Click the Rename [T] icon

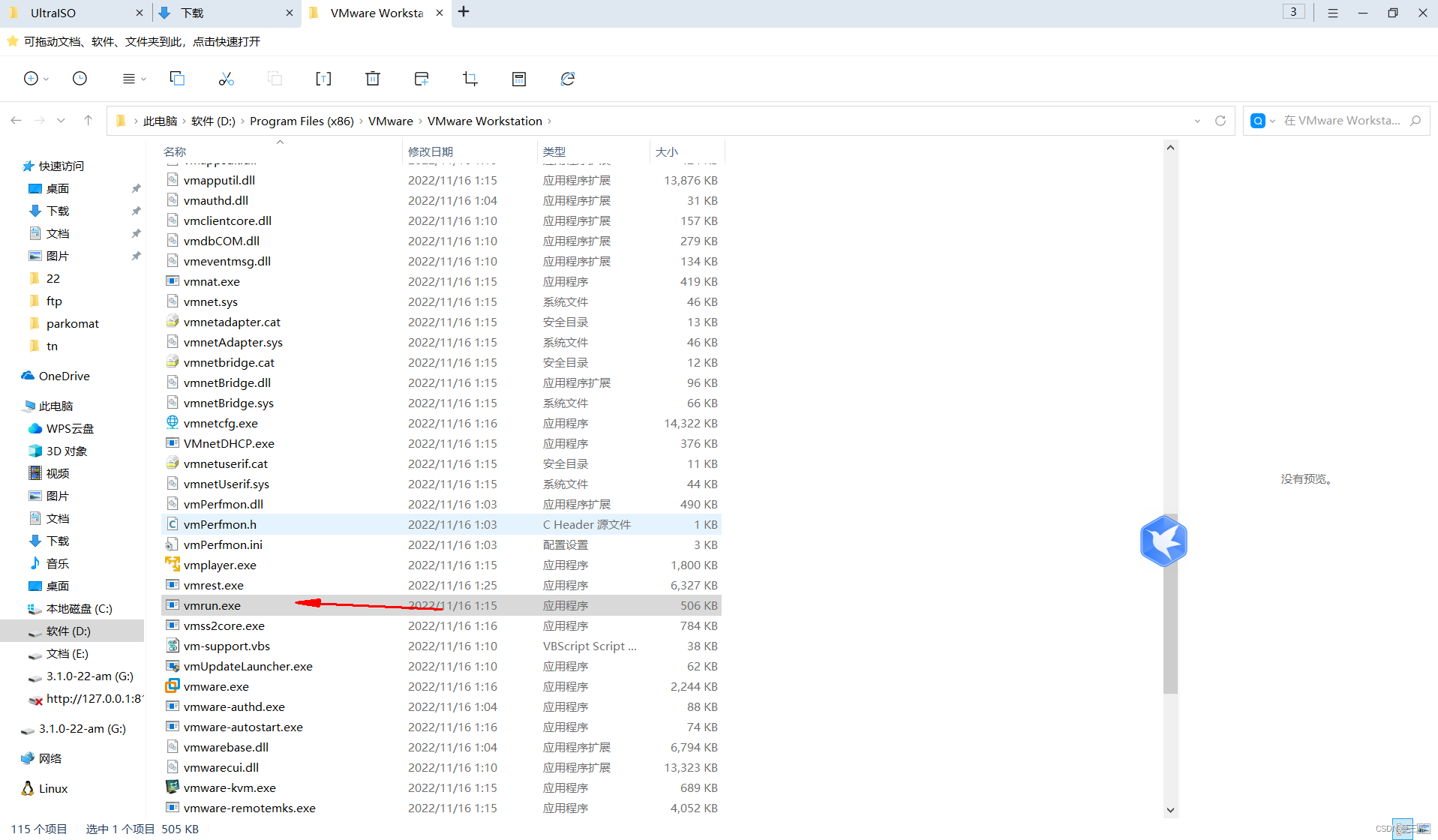(323, 78)
